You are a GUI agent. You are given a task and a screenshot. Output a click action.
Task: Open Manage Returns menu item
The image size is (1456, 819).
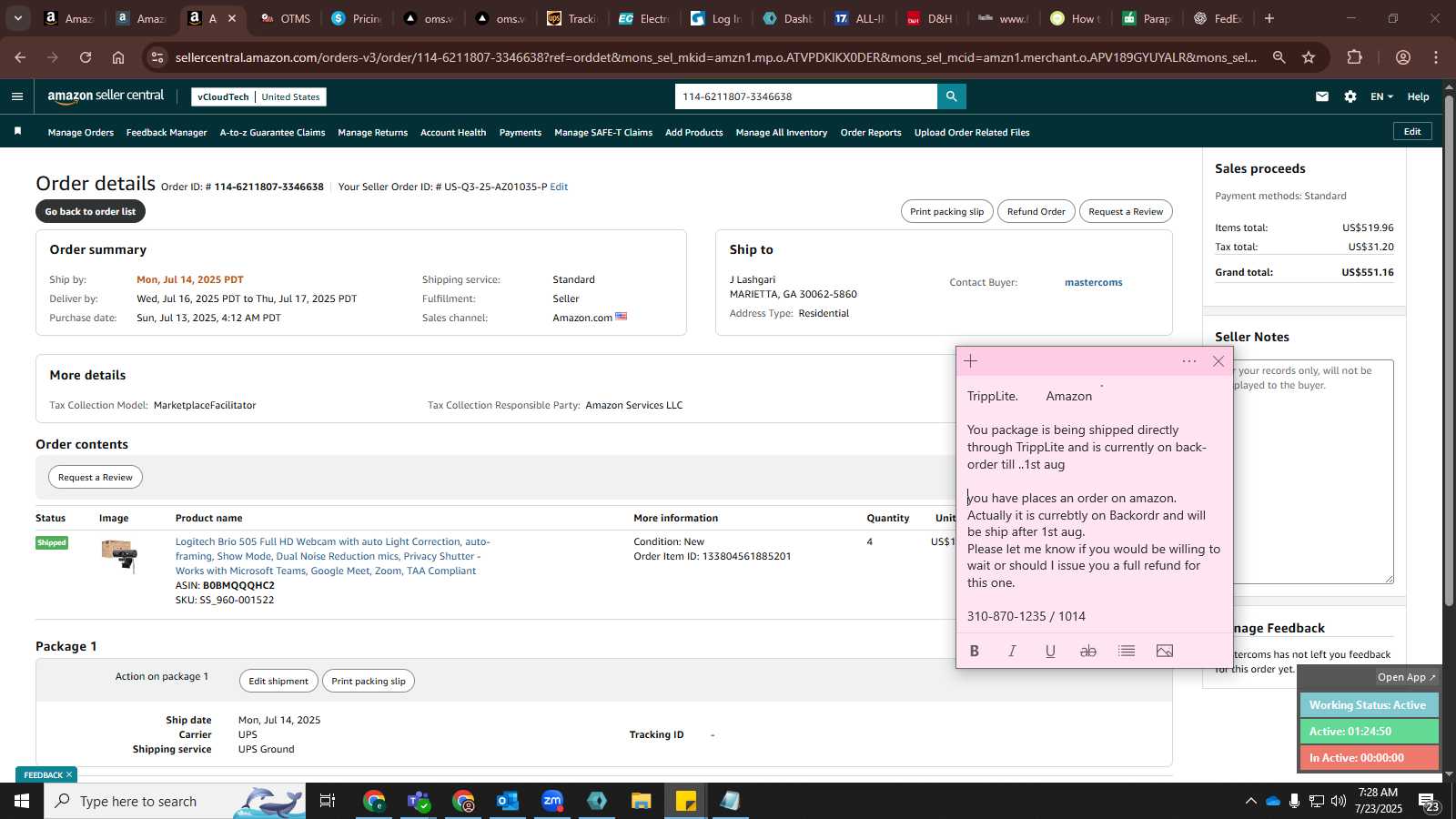coord(373,132)
